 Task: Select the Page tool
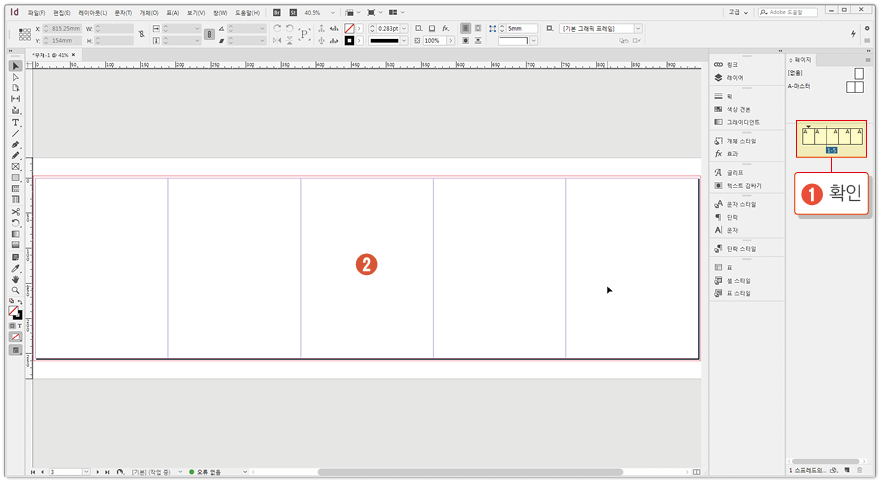click(16, 88)
